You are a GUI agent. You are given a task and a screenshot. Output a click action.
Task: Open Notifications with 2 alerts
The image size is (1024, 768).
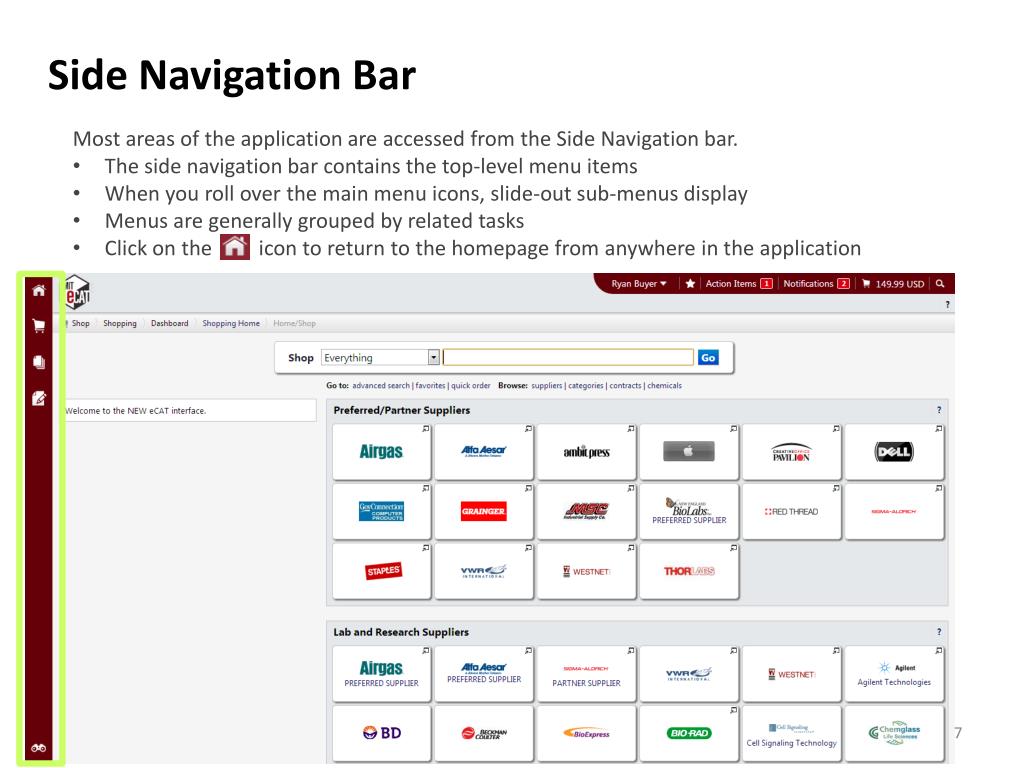pos(816,283)
